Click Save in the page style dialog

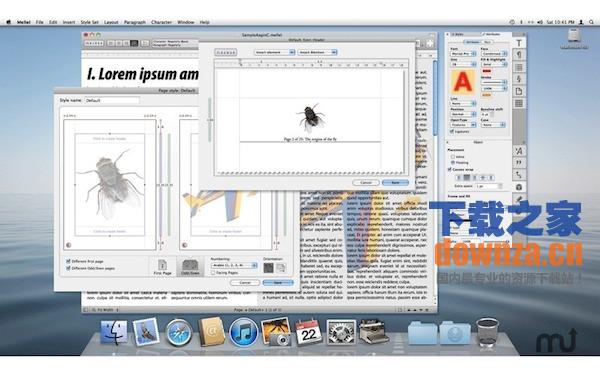tap(278, 282)
